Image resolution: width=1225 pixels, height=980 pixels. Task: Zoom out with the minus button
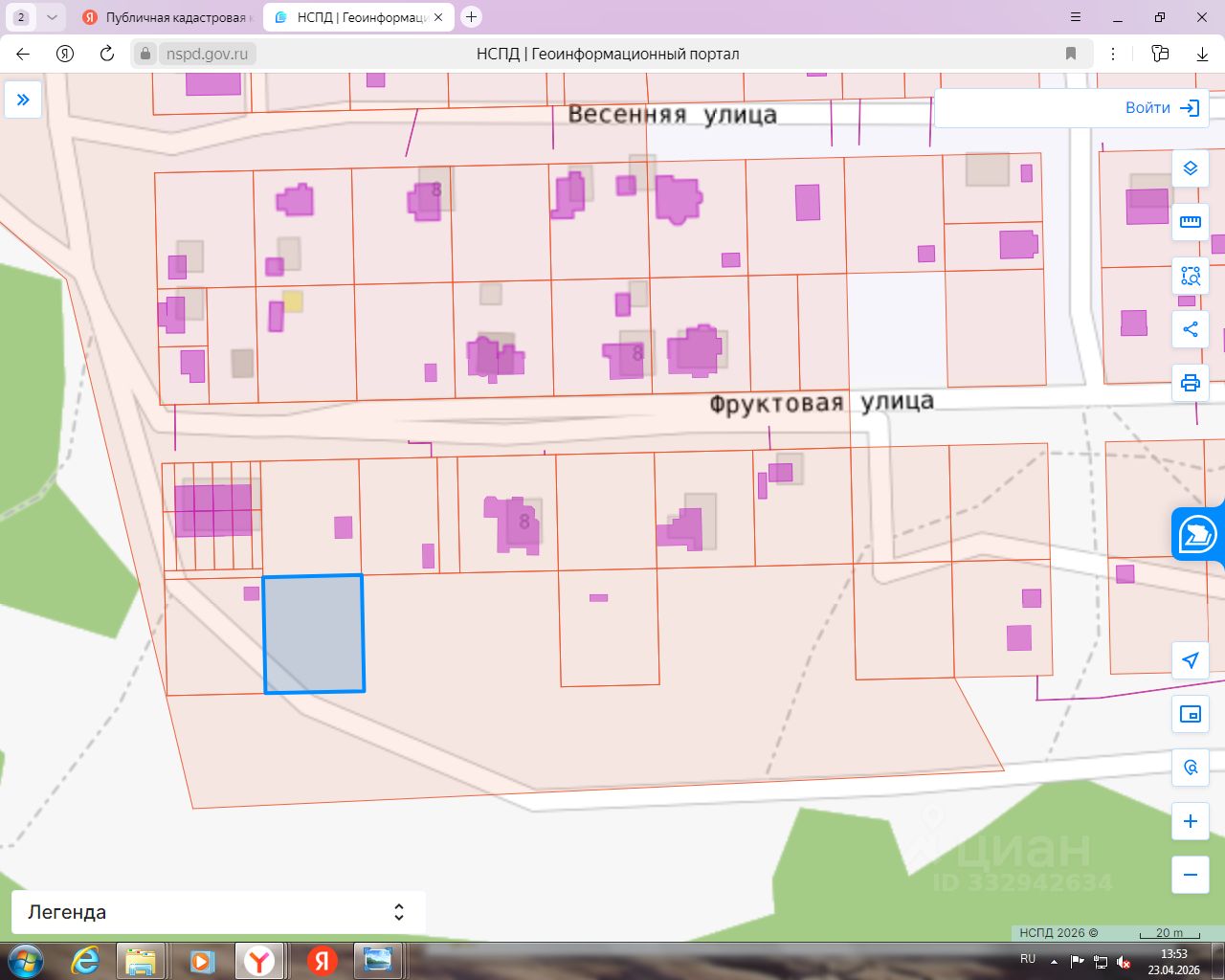(x=1190, y=875)
